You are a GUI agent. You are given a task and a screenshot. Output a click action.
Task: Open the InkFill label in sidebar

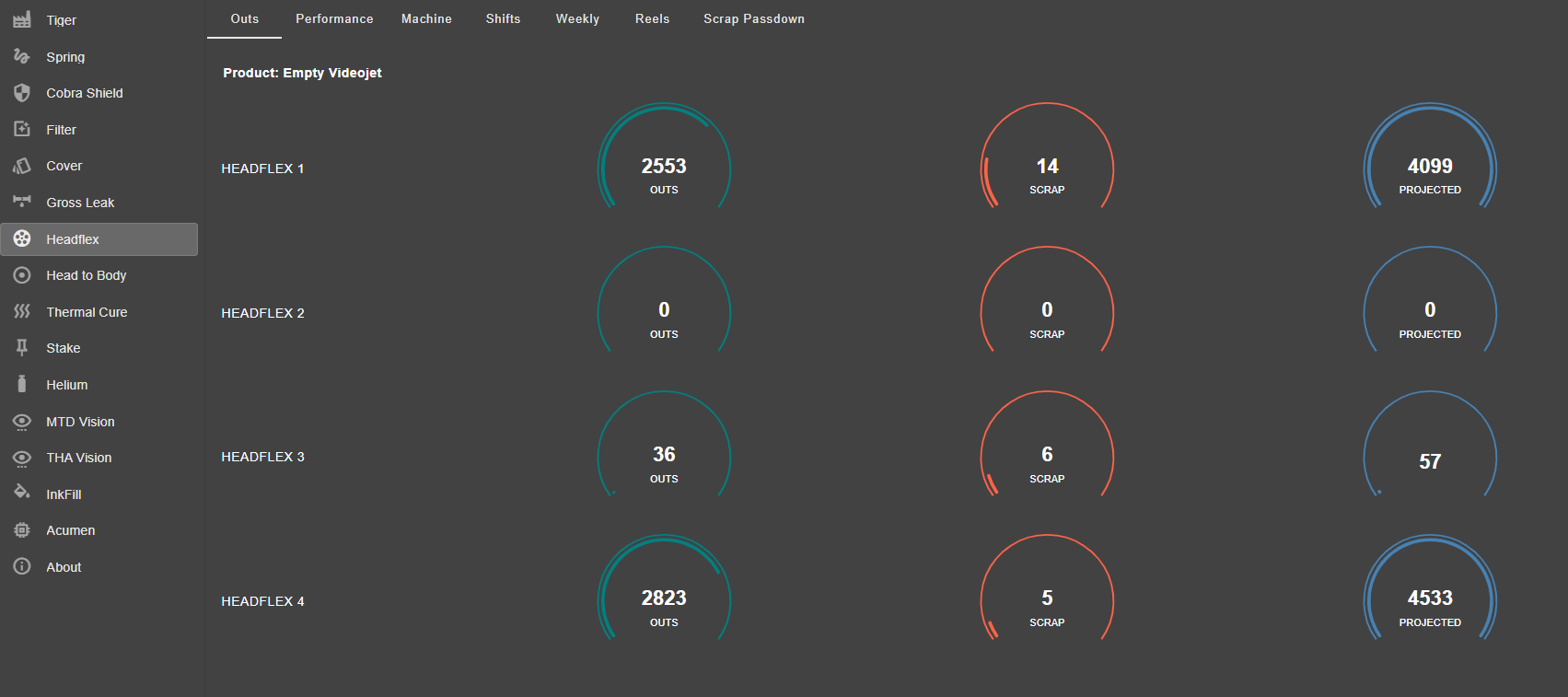pyautogui.click(x=64, y=494)
